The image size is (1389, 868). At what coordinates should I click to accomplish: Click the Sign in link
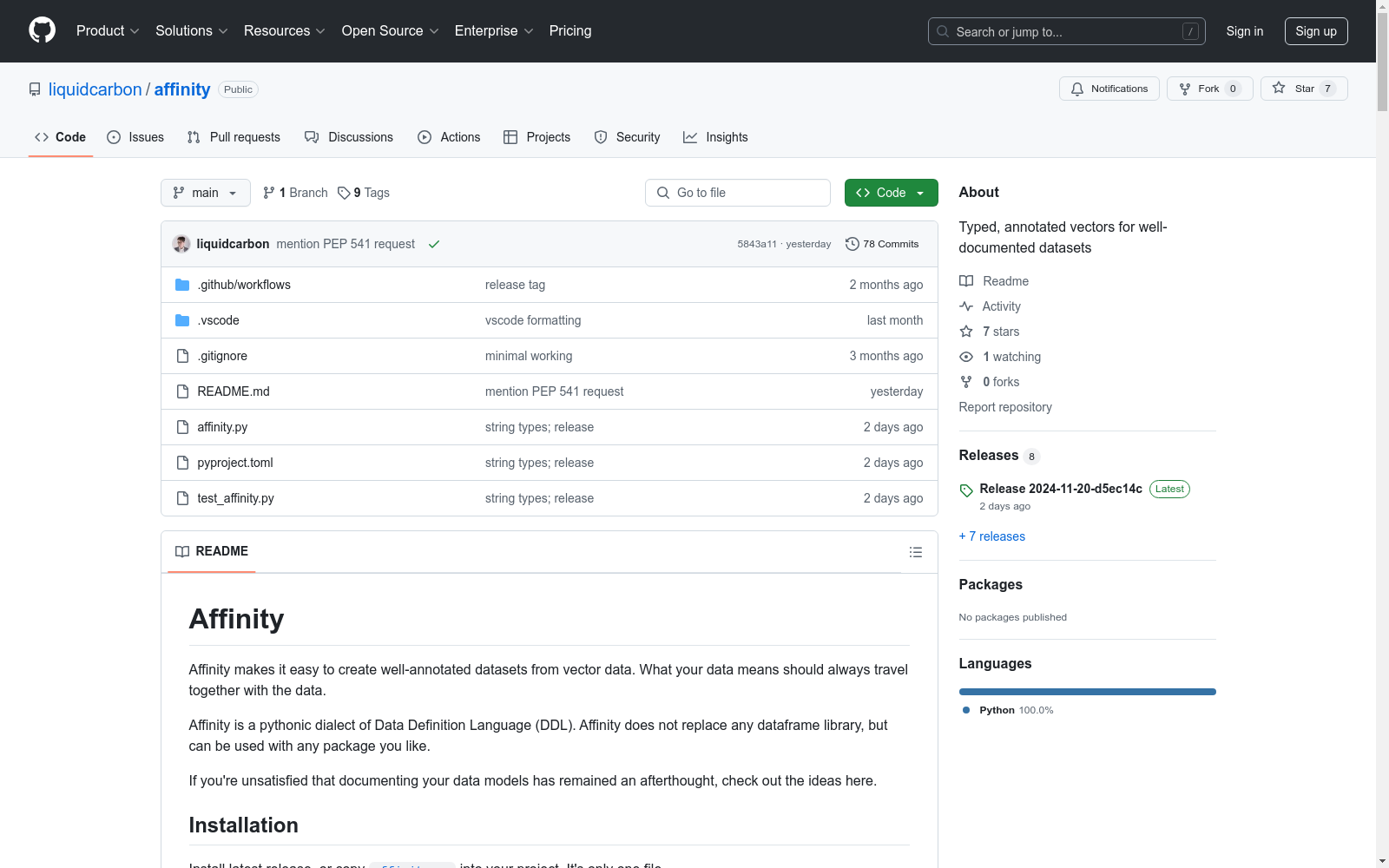click(x=1245, y=31)
